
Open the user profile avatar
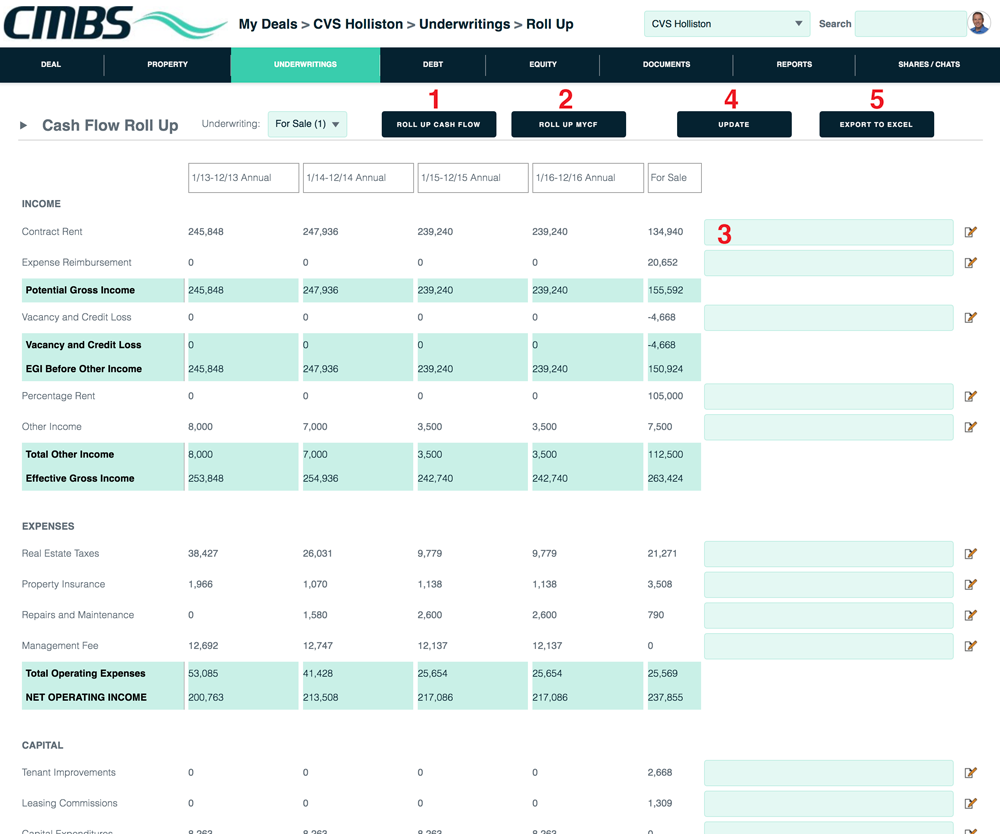coord(979,23)
